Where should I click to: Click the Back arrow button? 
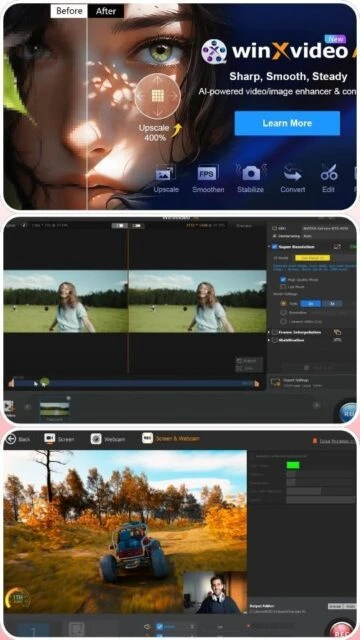(11, 439)
